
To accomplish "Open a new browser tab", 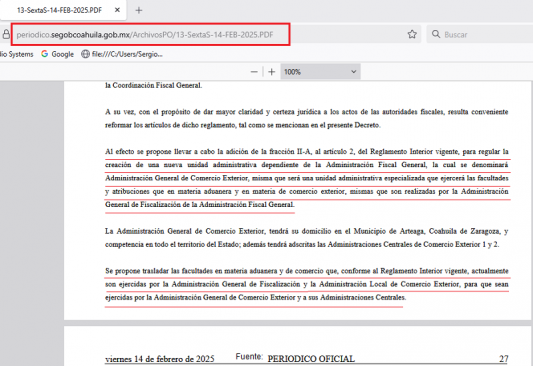I will [139, 11].
